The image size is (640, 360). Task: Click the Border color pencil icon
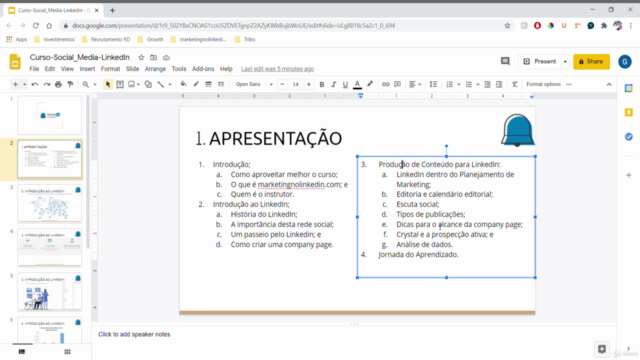[196, 84]
